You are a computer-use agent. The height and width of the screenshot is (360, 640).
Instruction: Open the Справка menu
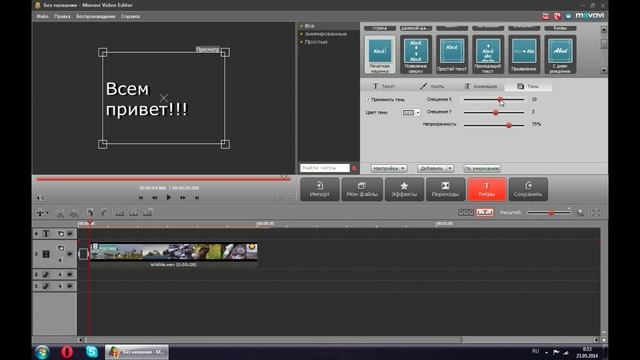tap(130, 16)
